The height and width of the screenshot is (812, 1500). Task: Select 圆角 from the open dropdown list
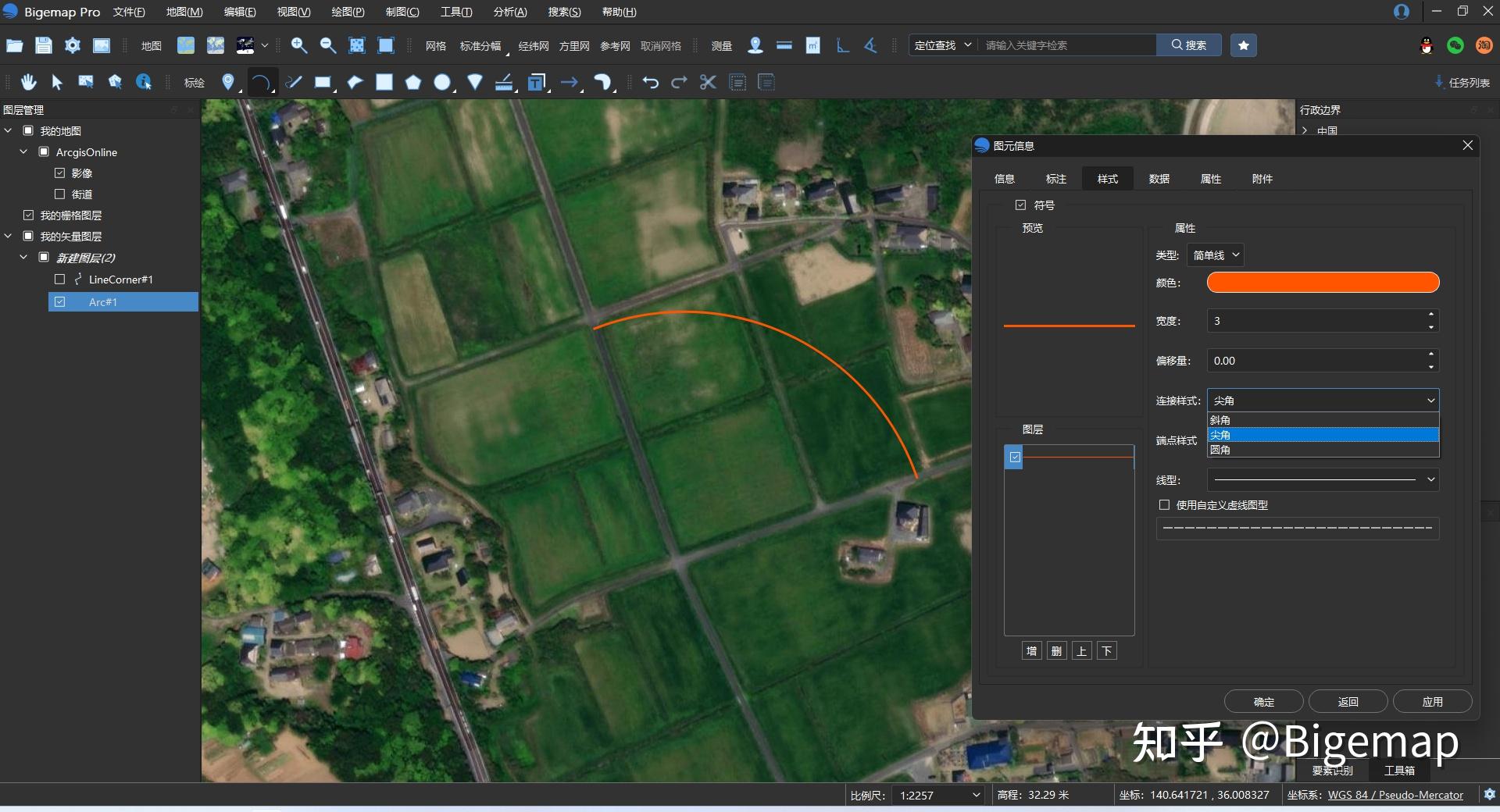point(1223,450)
